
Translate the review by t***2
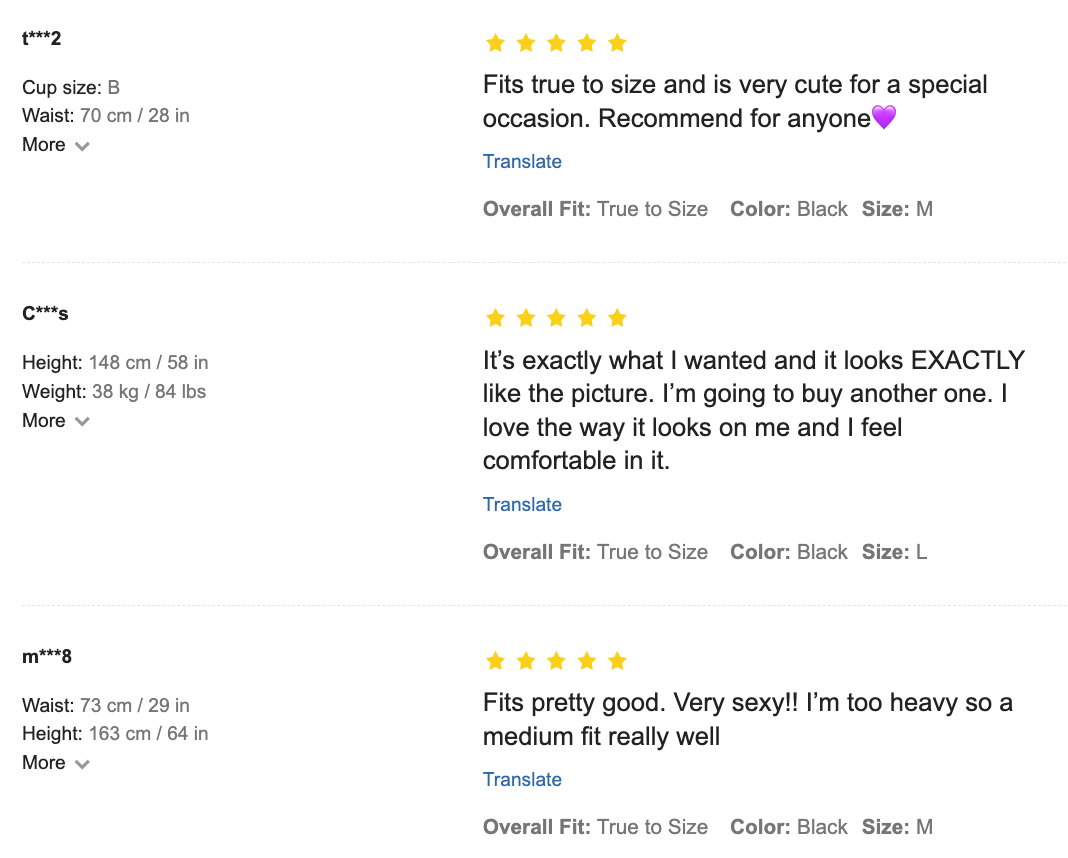tap(522, 162)
